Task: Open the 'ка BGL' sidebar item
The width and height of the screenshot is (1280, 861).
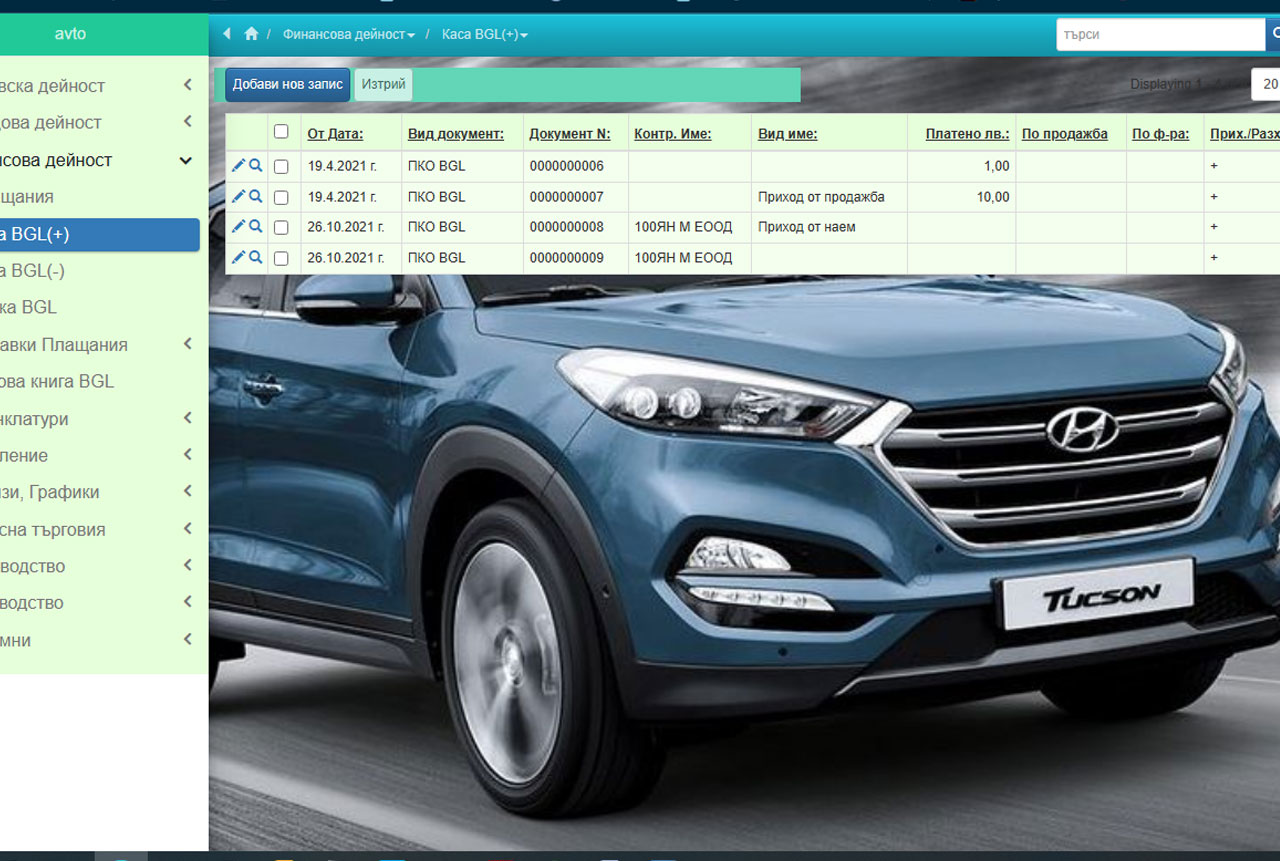Action: 100,307
